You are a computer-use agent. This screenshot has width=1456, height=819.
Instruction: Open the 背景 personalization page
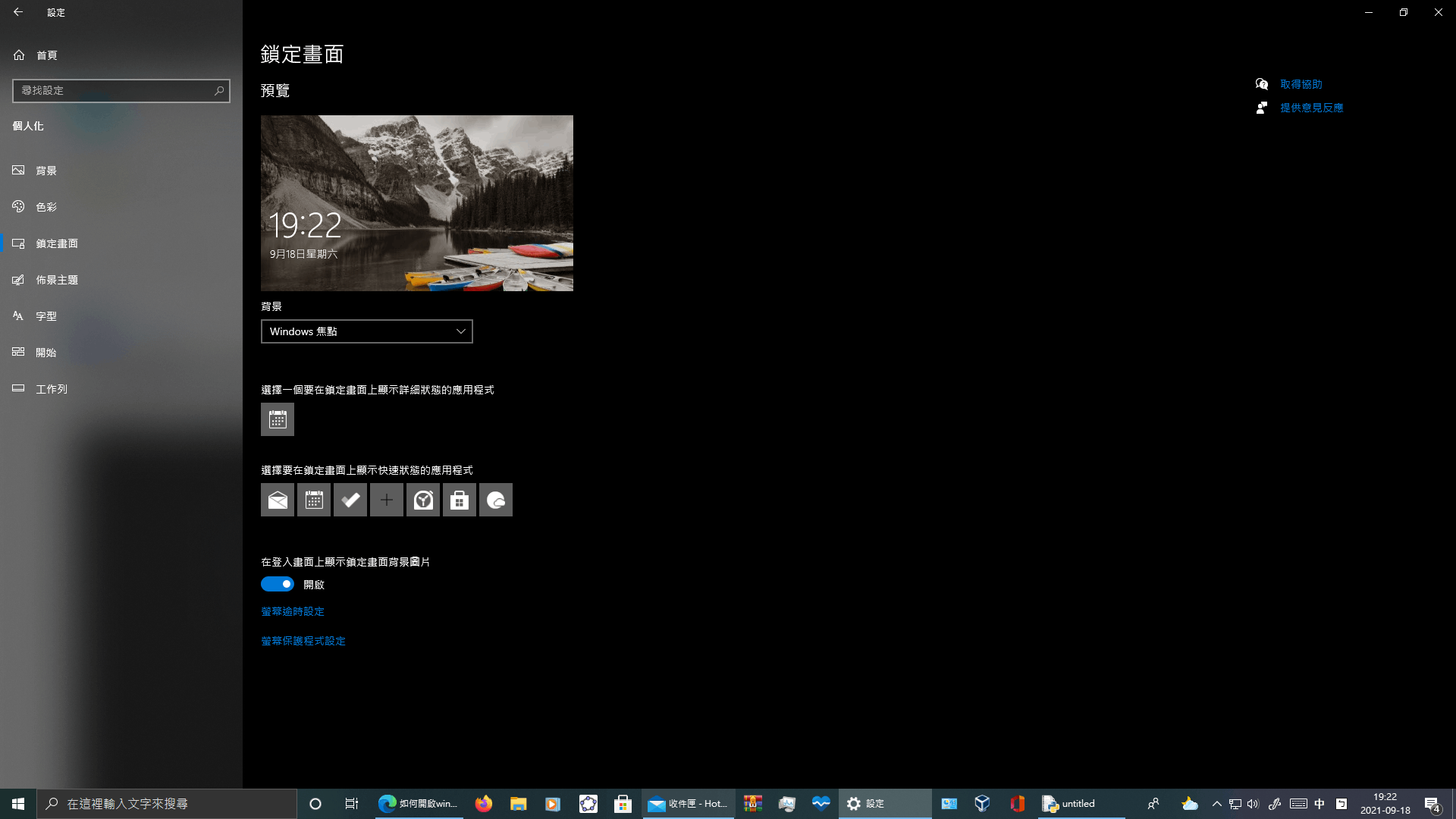[46, 171]
